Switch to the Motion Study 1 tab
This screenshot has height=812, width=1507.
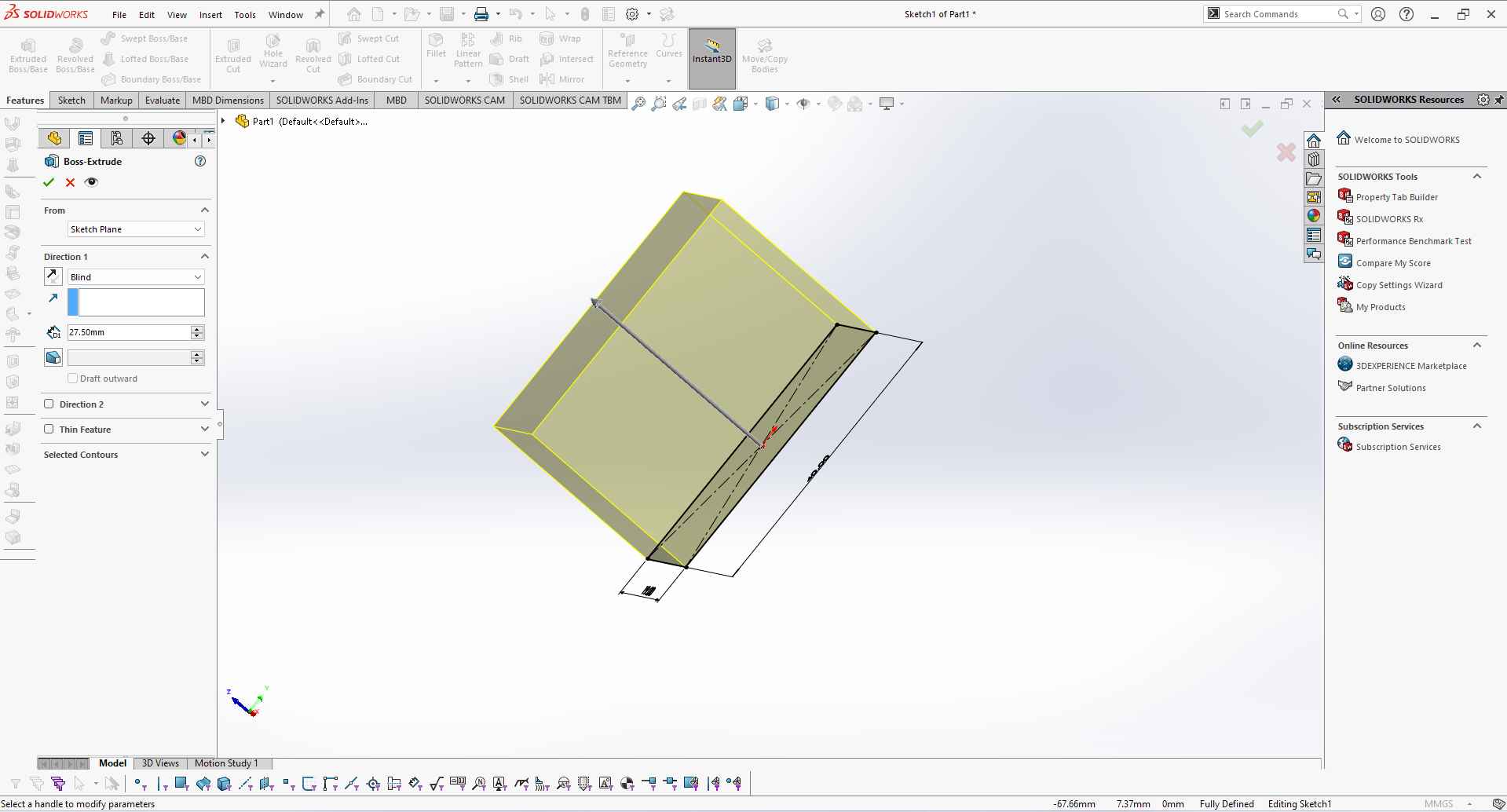pos(226,763)
